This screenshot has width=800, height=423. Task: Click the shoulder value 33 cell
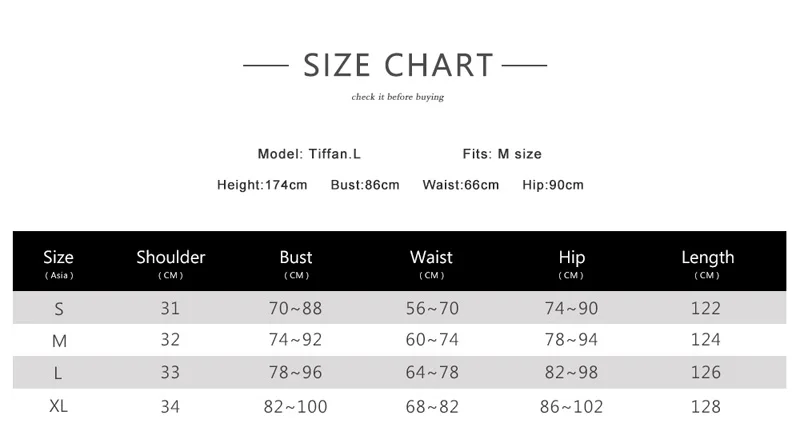point(171,373)
